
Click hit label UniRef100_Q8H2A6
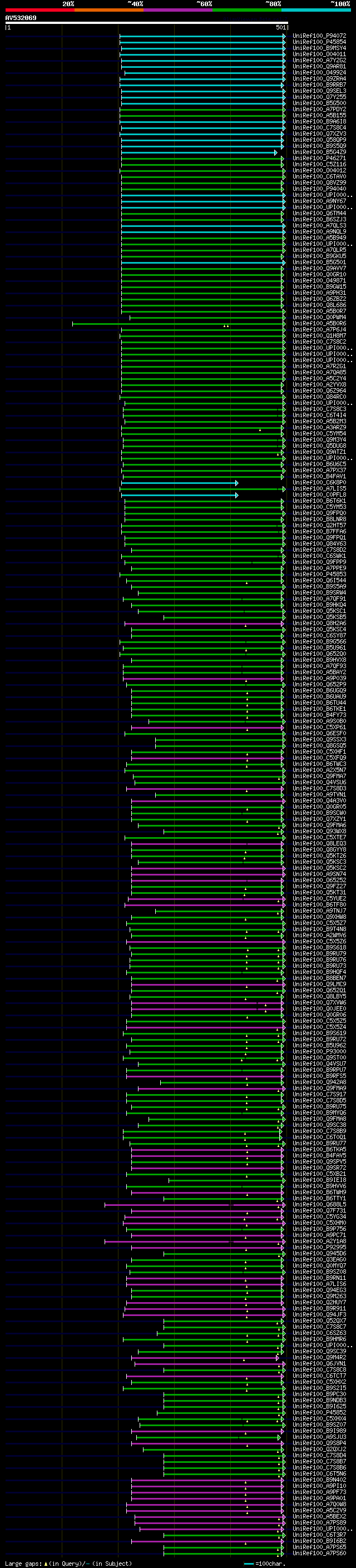(319, 624)
